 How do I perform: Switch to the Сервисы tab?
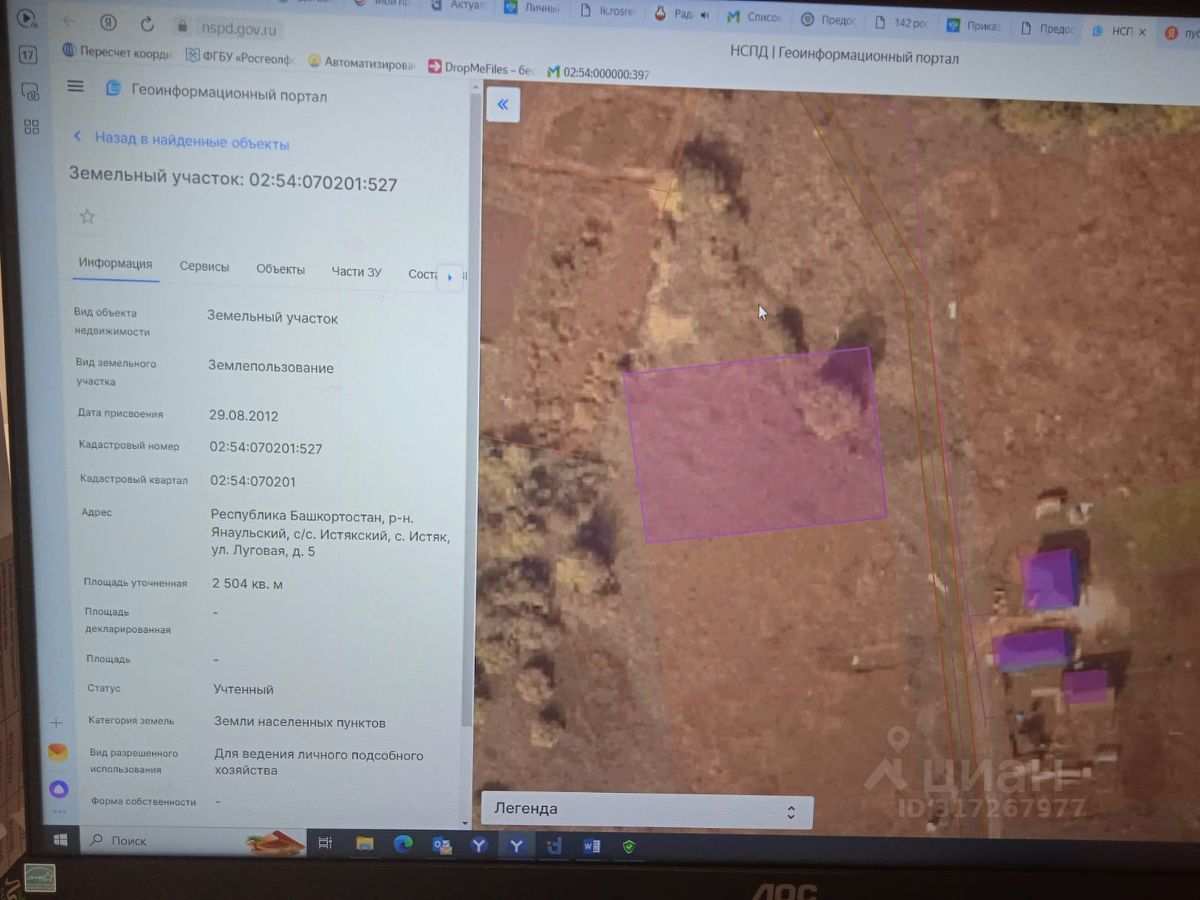(204, 267)
